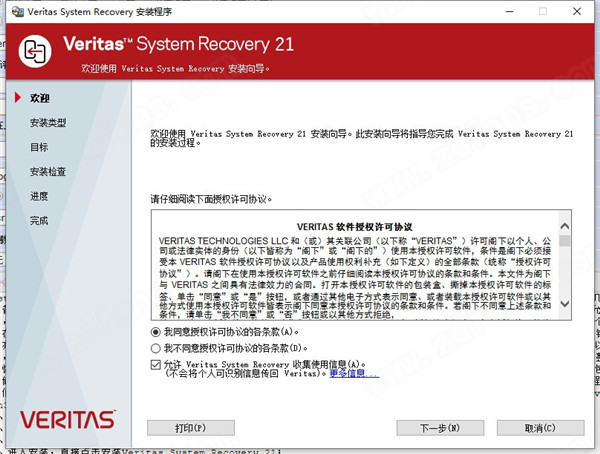Image resolution: width=600 pixels, height=454 pixels.
Task: Click the 下一步(N) button
Action: (440, 428)
